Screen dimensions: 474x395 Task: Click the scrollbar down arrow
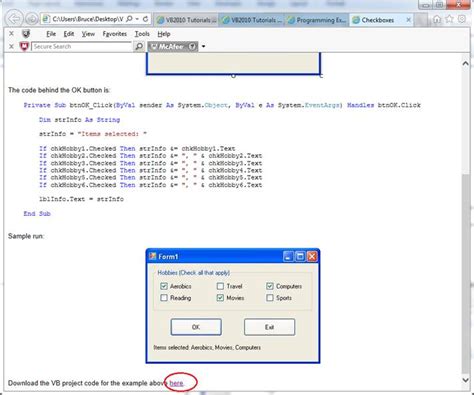(x=465, y=380)
